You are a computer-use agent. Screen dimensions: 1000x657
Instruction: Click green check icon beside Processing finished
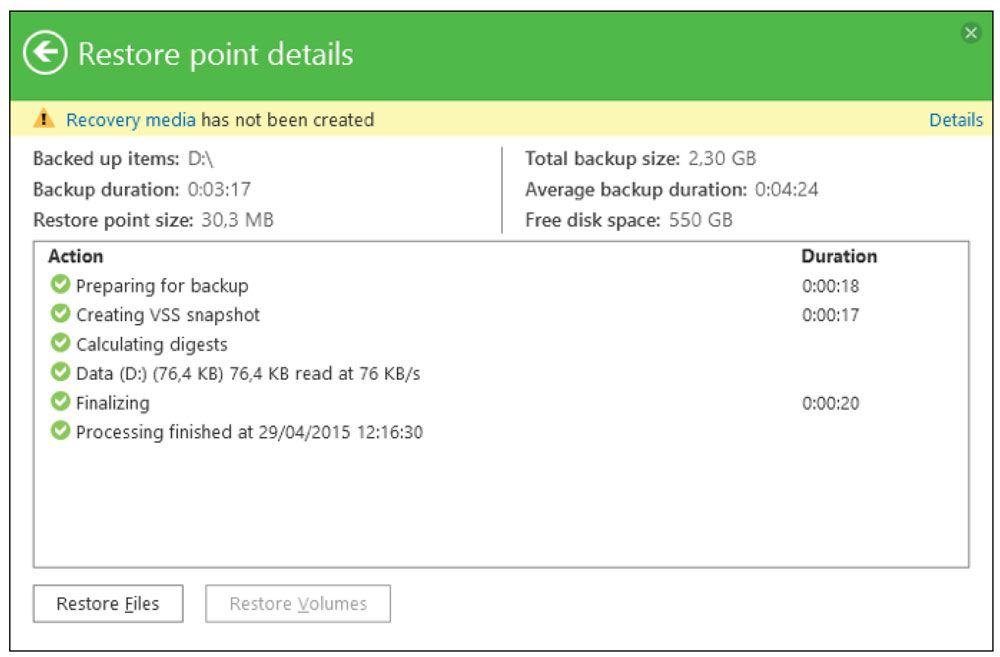tap(60, 432)
